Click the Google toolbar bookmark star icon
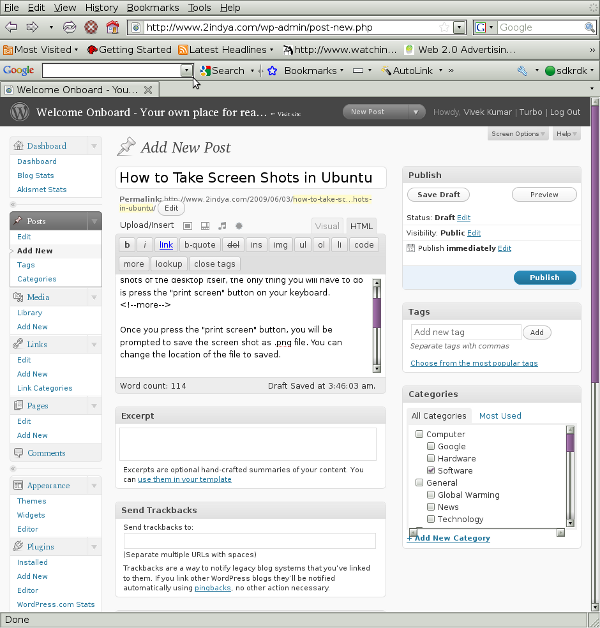Image resolution: width=600 pixels, height=628 pixels. coord(272,71)
